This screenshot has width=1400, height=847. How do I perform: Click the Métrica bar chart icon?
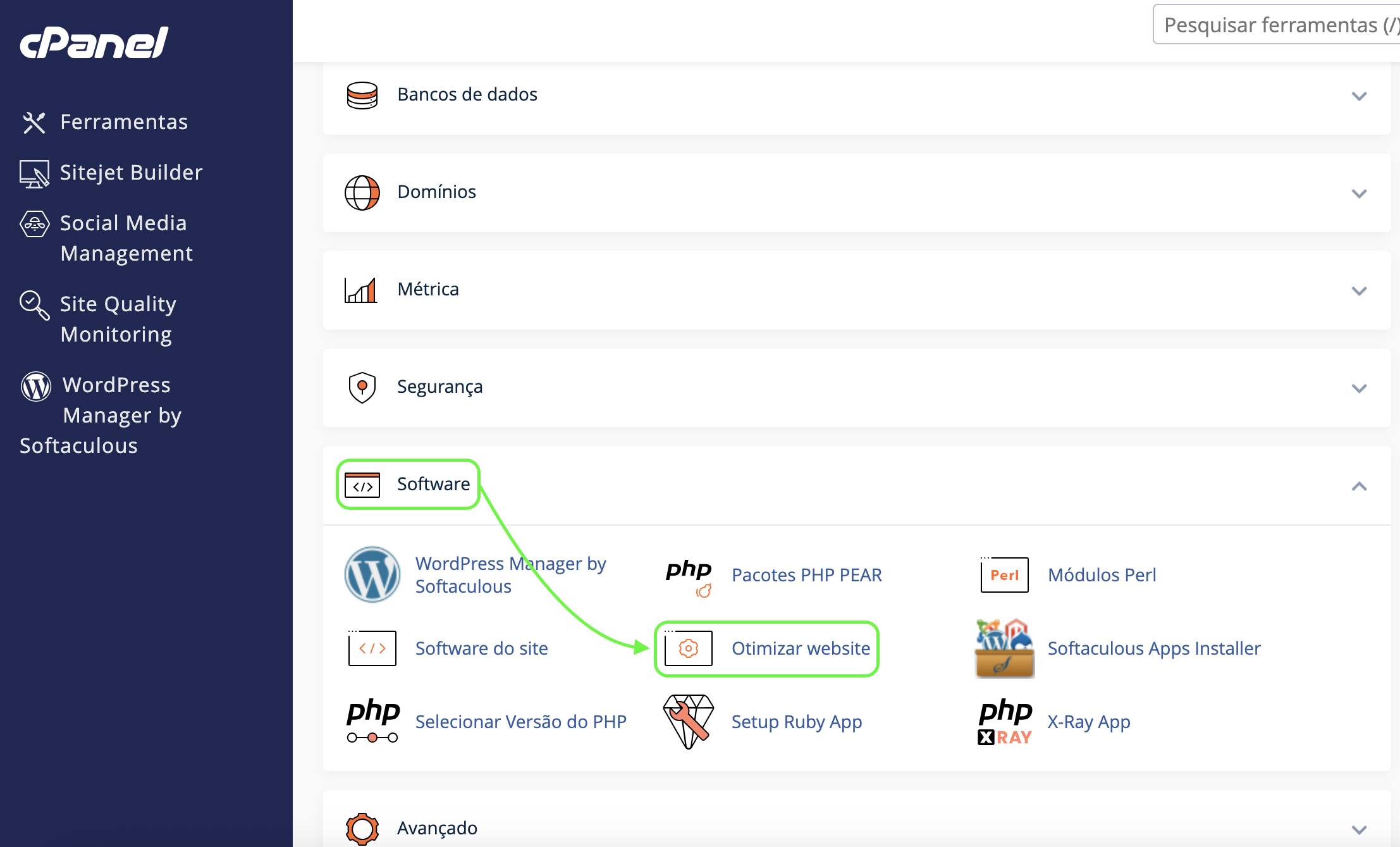coord(361,290)
